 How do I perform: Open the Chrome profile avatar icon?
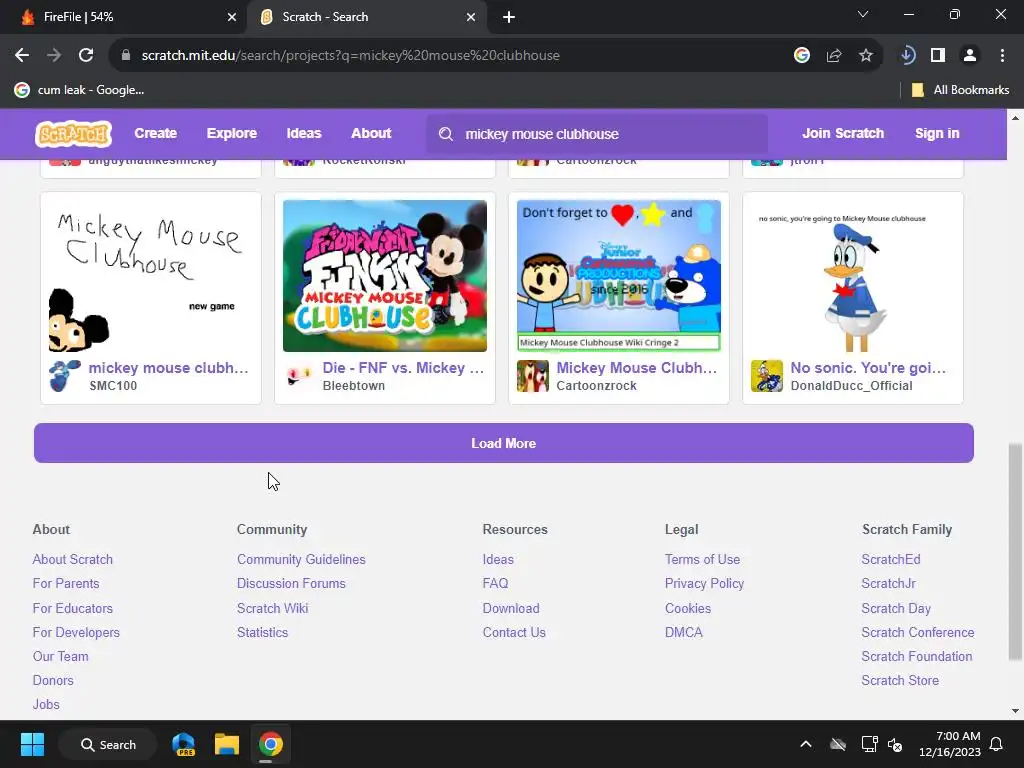pos(970,56)
